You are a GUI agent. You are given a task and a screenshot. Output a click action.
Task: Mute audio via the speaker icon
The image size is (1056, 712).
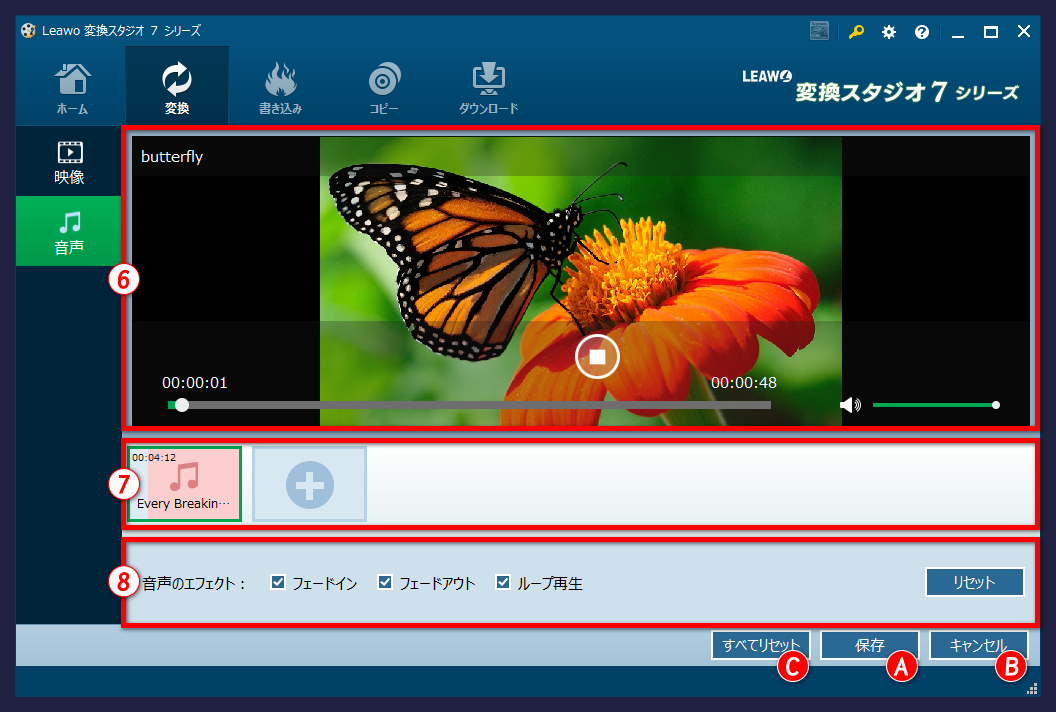[x=849, y=404]
